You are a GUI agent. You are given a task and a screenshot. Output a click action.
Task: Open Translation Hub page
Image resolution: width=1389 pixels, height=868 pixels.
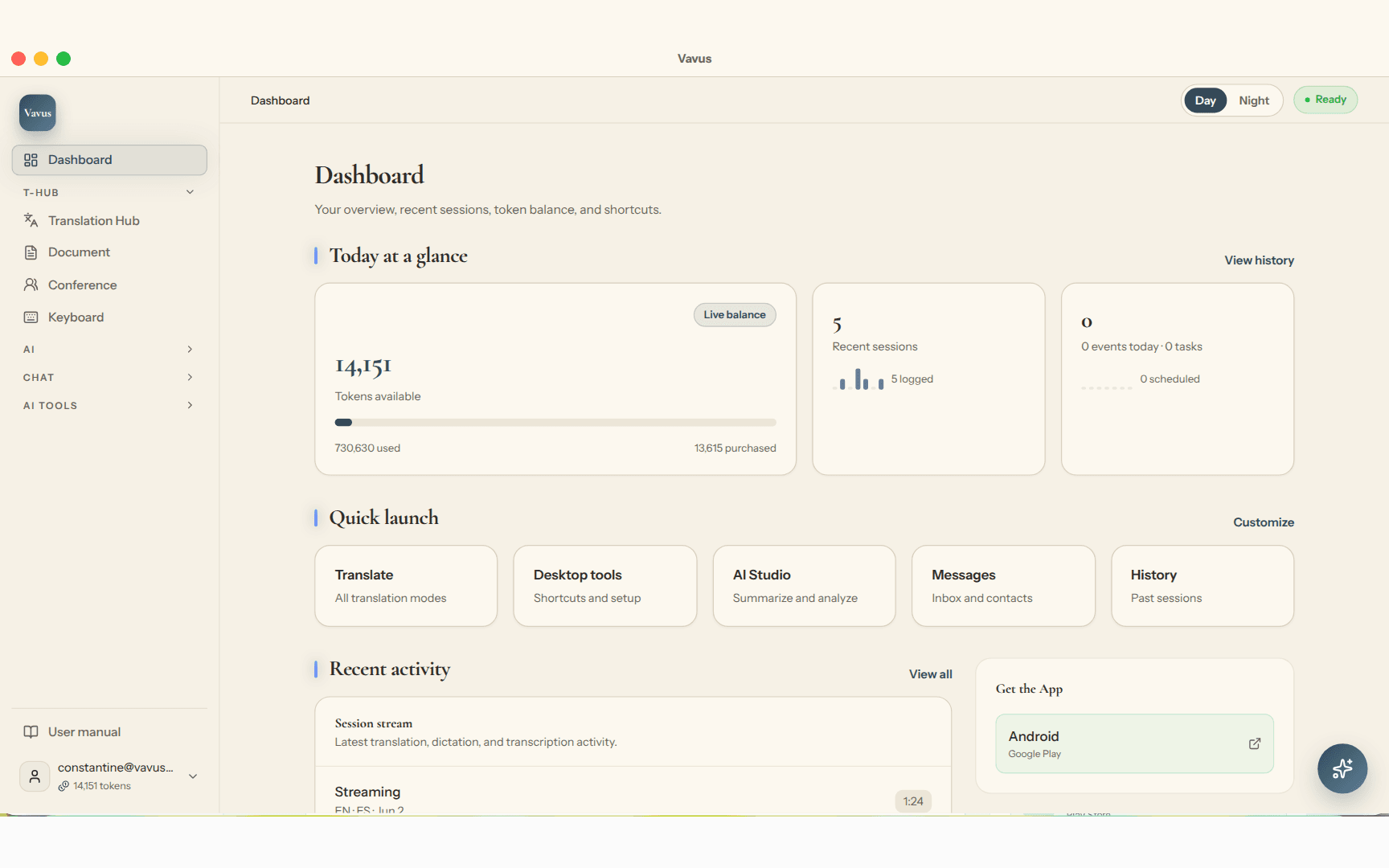pyautogui.click(x=109, y=220)
